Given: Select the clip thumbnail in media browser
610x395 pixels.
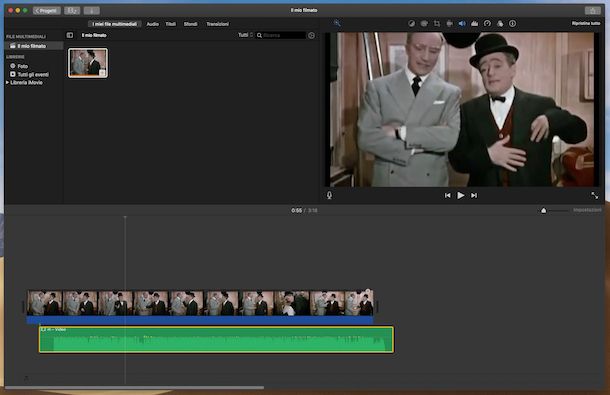Looking at the screenshot, I should [x=88, y=63].
